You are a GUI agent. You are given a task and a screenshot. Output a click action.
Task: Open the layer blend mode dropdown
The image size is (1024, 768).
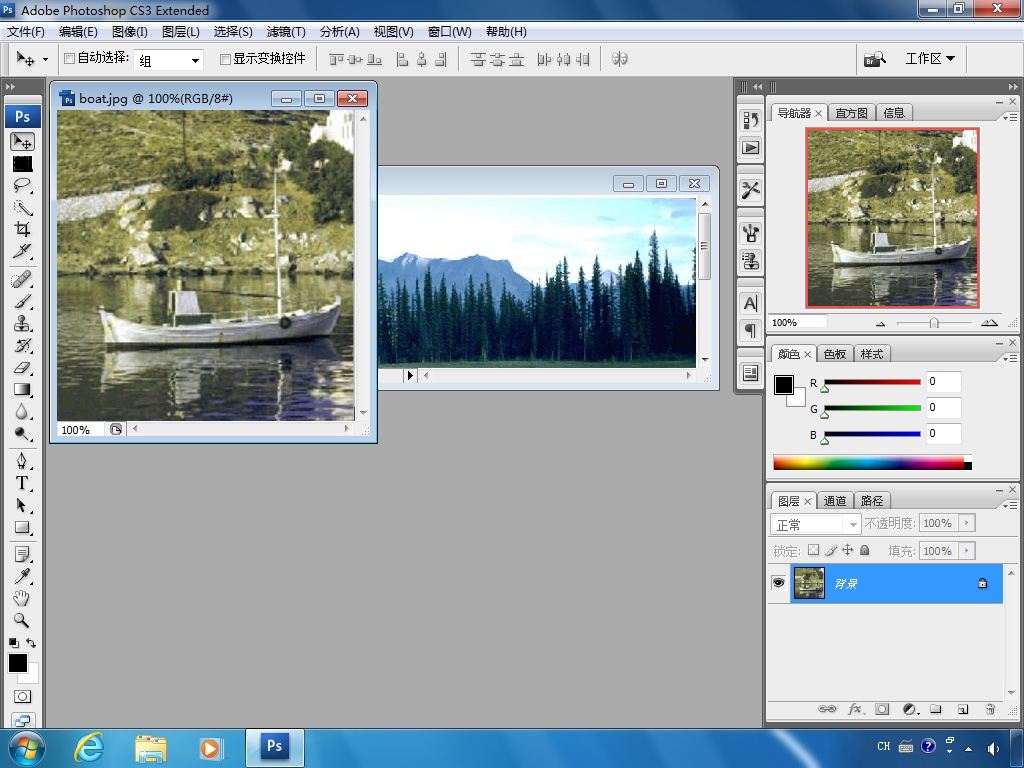click(x=815, y=524)
